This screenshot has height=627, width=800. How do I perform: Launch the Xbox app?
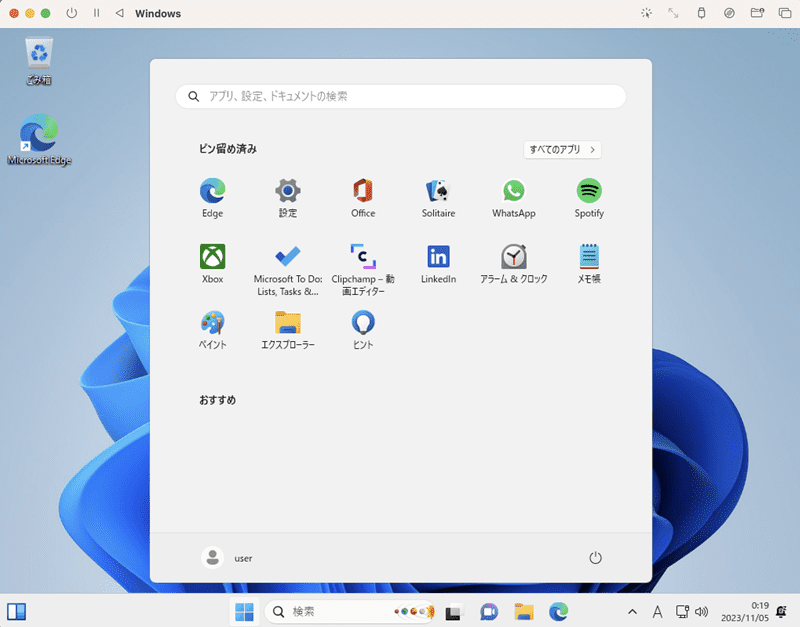point(212,264)
